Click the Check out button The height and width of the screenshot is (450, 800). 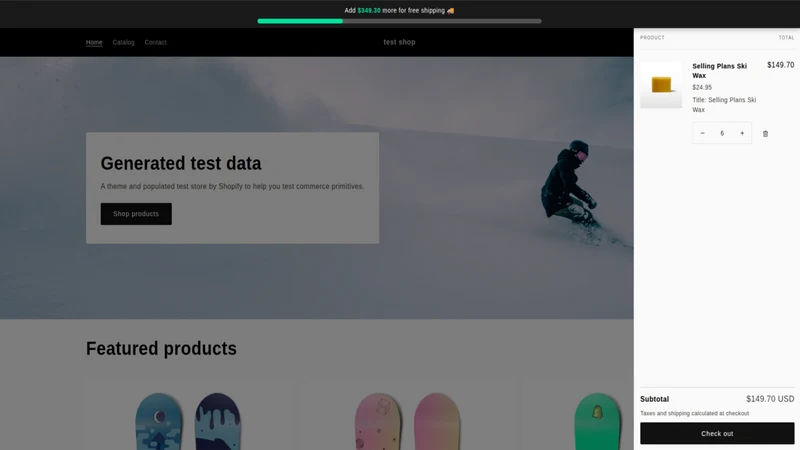[x=717, y=433]
